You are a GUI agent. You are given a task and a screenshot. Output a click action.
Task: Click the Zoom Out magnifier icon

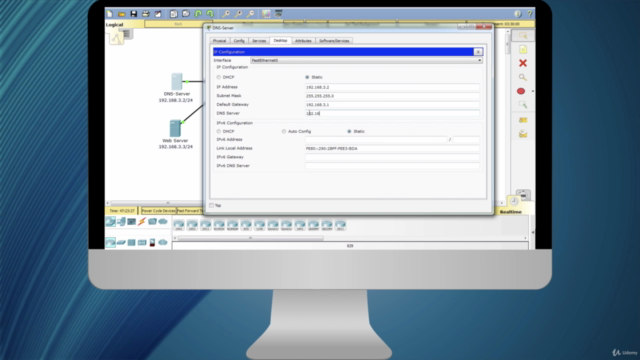pos(250,14)
